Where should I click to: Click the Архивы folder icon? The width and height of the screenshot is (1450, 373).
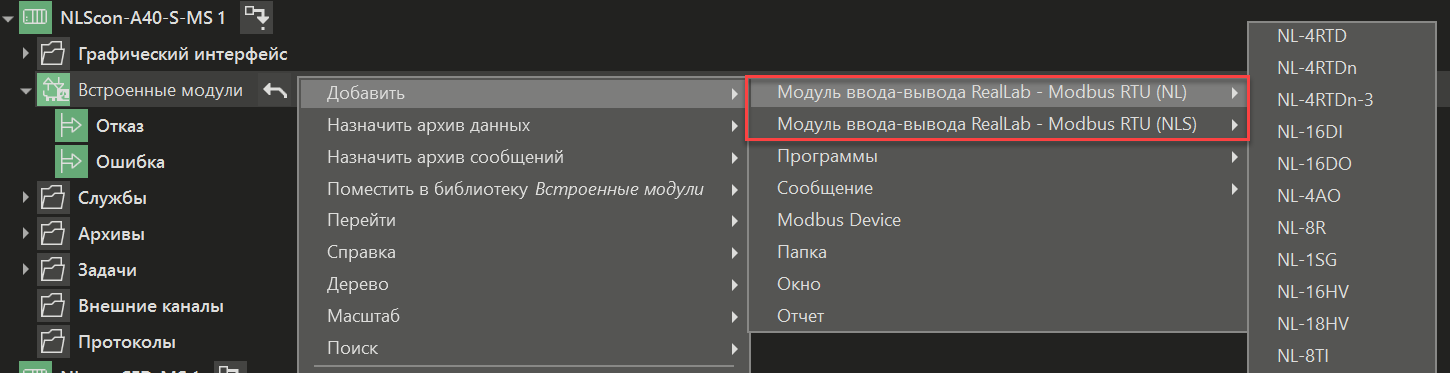coord(52,234)
